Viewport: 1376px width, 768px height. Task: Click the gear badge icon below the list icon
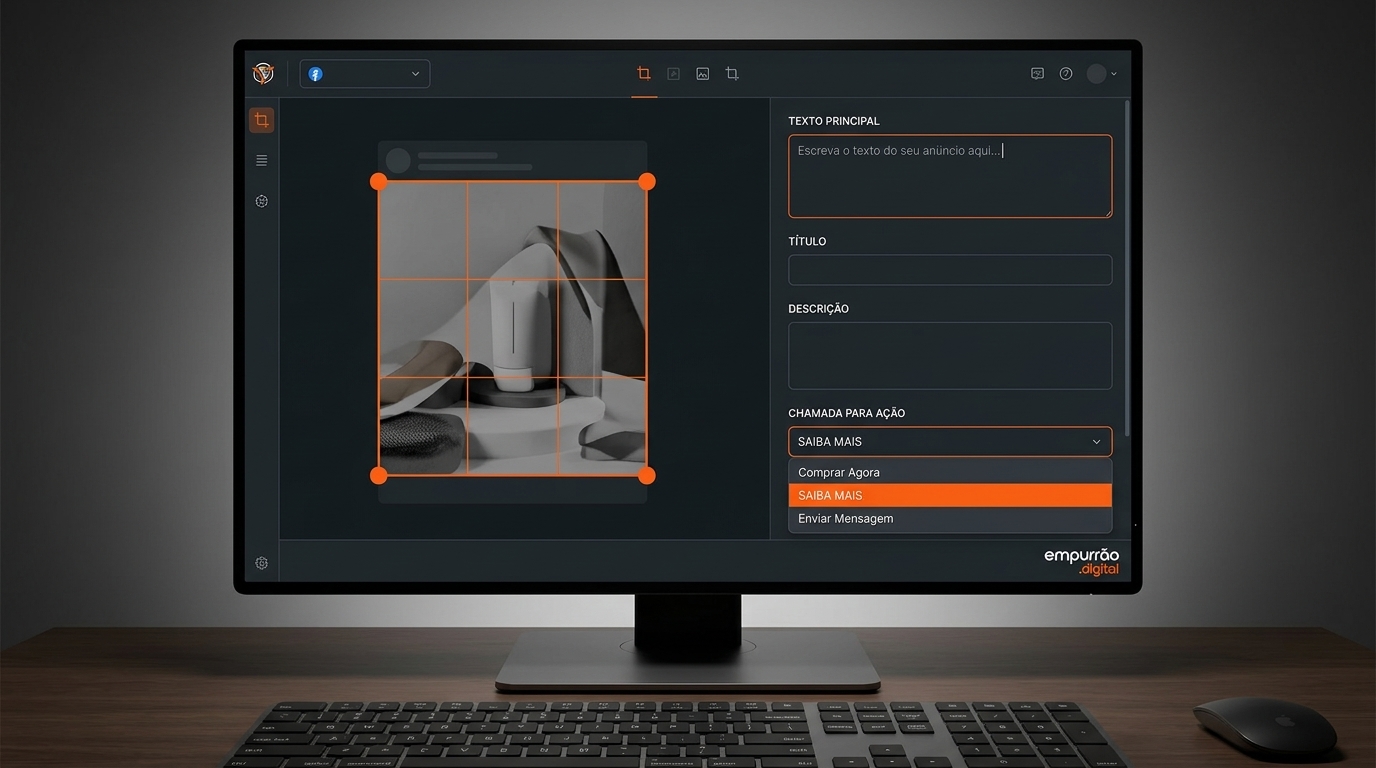click(262, 201)
